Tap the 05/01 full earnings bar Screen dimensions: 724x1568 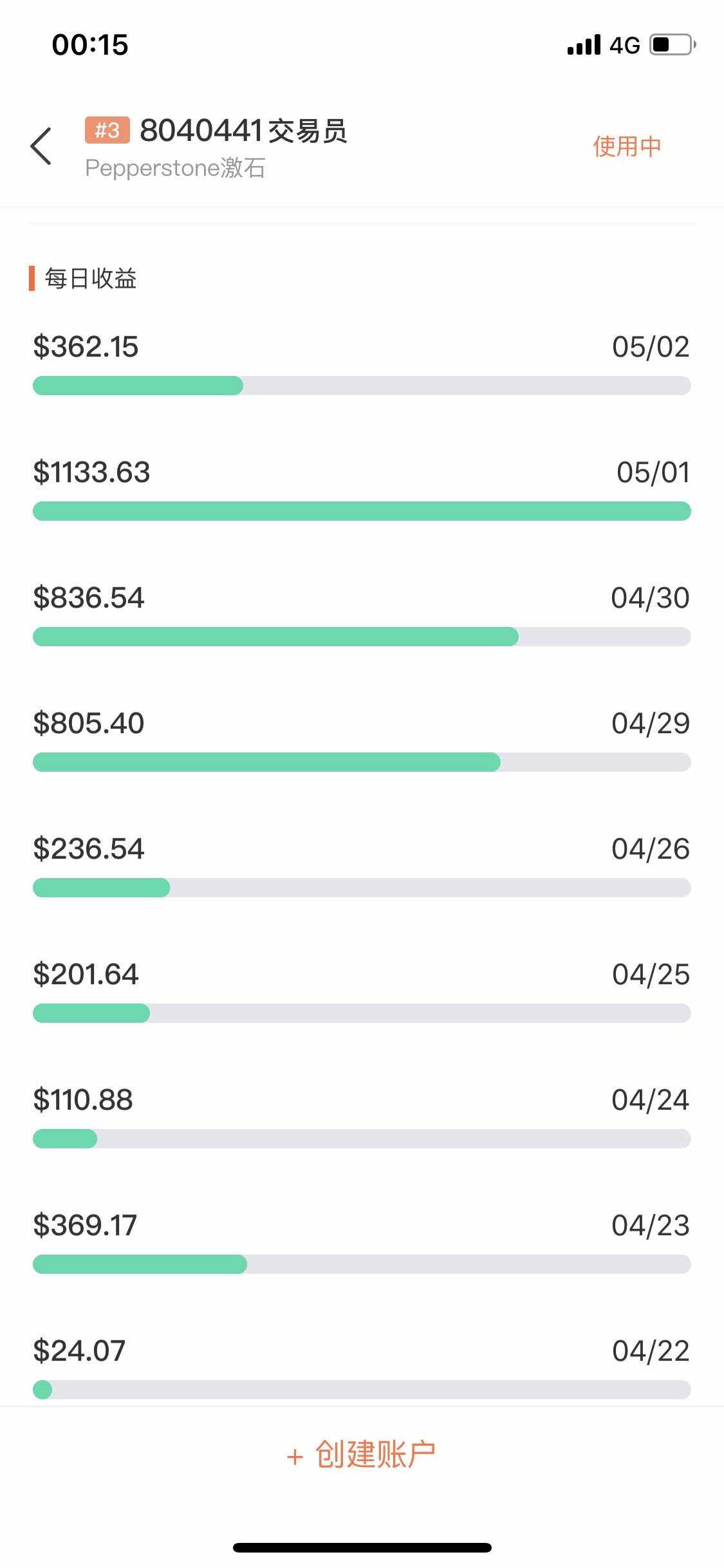362,511
